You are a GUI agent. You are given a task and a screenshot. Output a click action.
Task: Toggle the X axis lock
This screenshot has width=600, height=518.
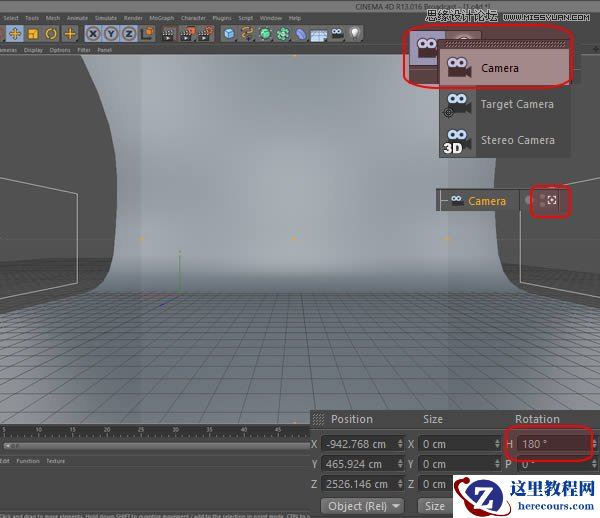pyautogui.click(x=93, y=34)
